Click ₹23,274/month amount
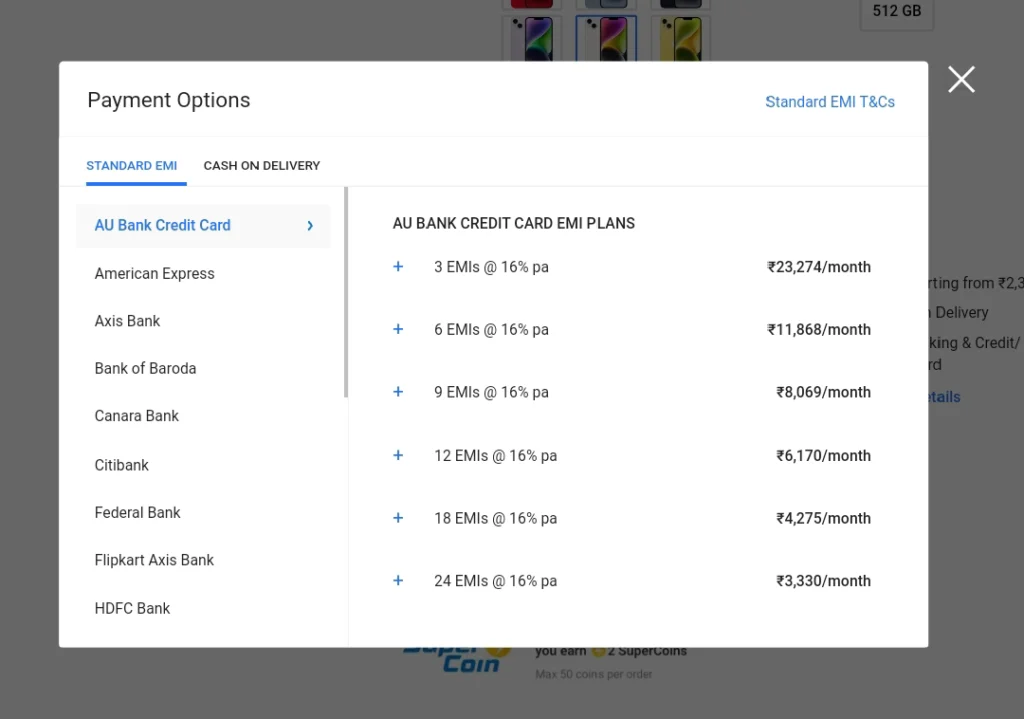Image resolution: width=1024 pixels, height=719 pixels. click(819, 266)
